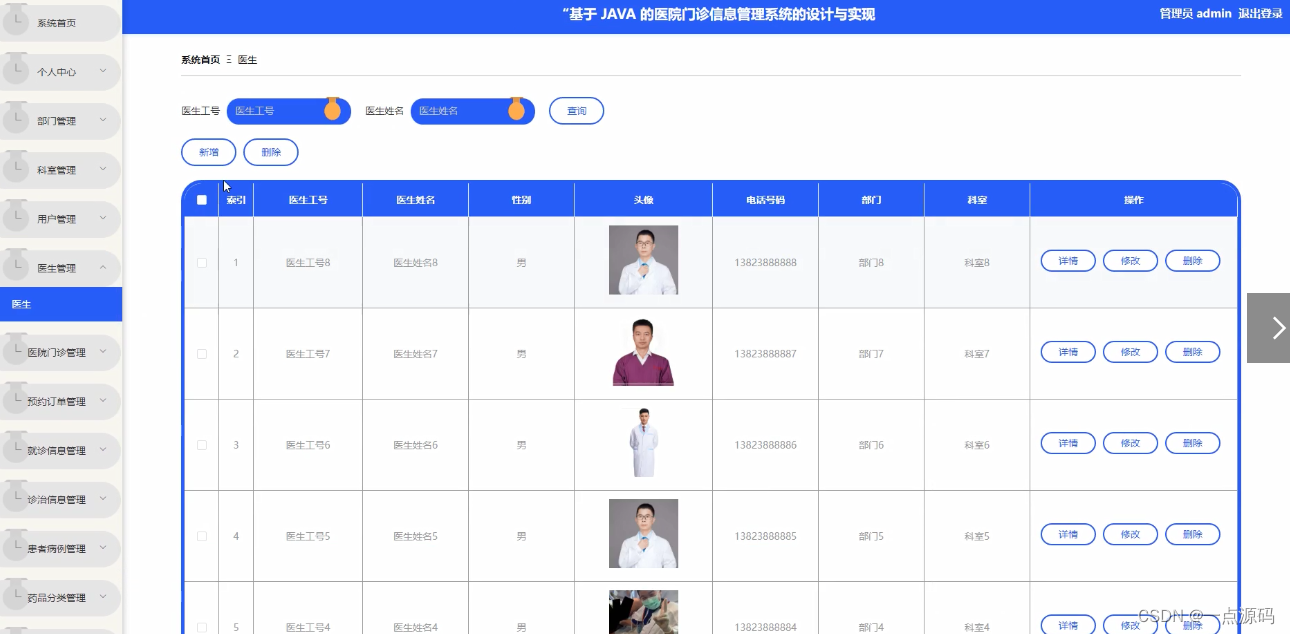Click 修改 for 医生工号5 row
The width and height of the screenshot is (1290, 634).
click(1130, 534)
